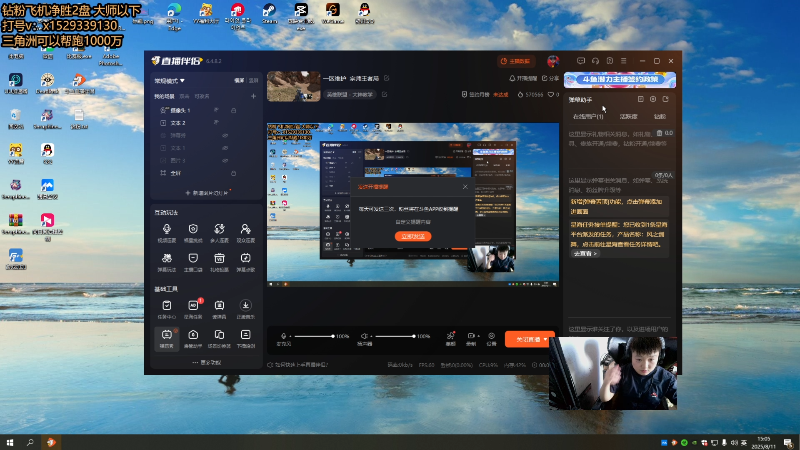Adjust the speaker volume slider

tap(395, 336)
